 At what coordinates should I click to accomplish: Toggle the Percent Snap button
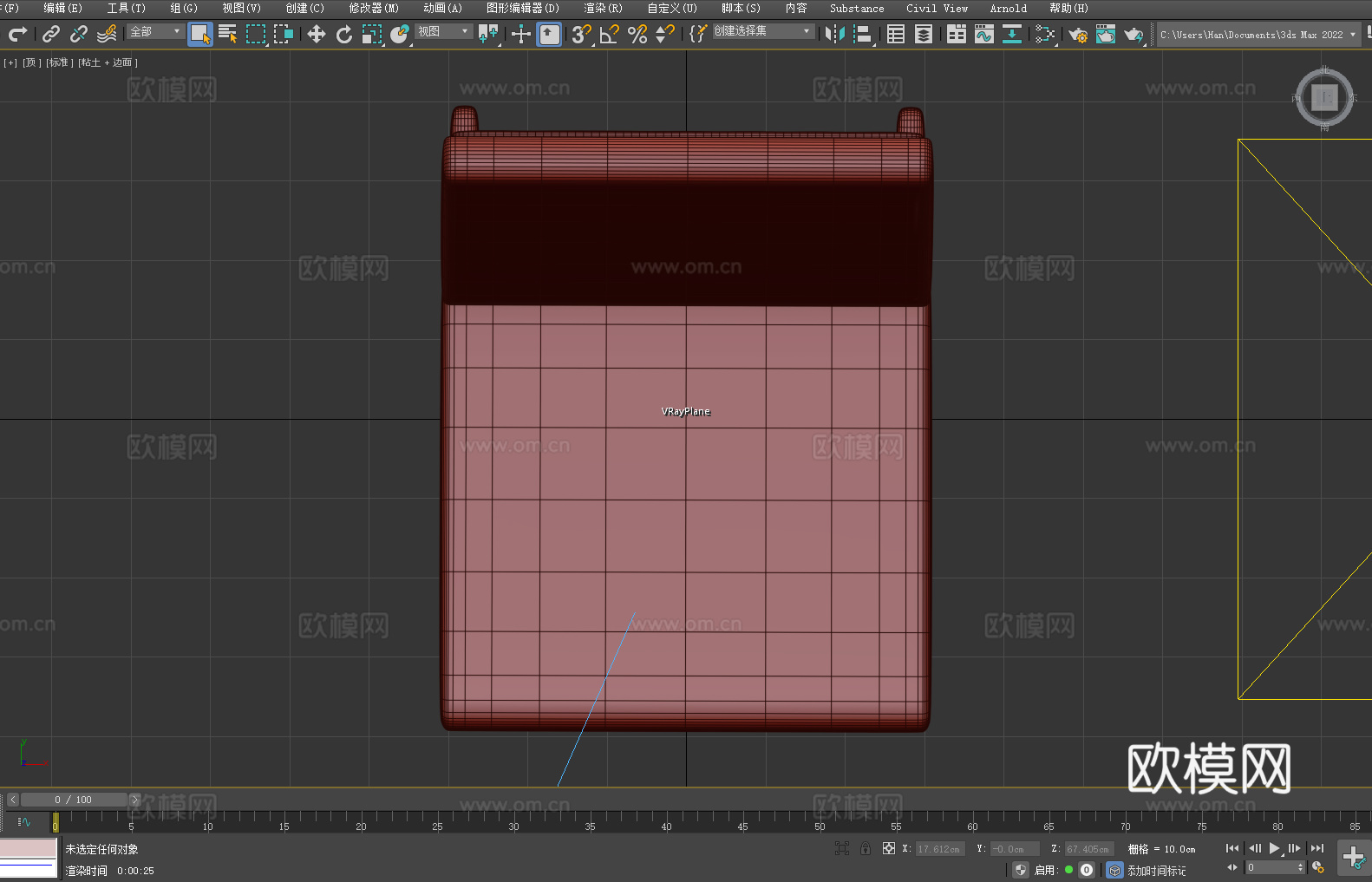pos(637,34)
